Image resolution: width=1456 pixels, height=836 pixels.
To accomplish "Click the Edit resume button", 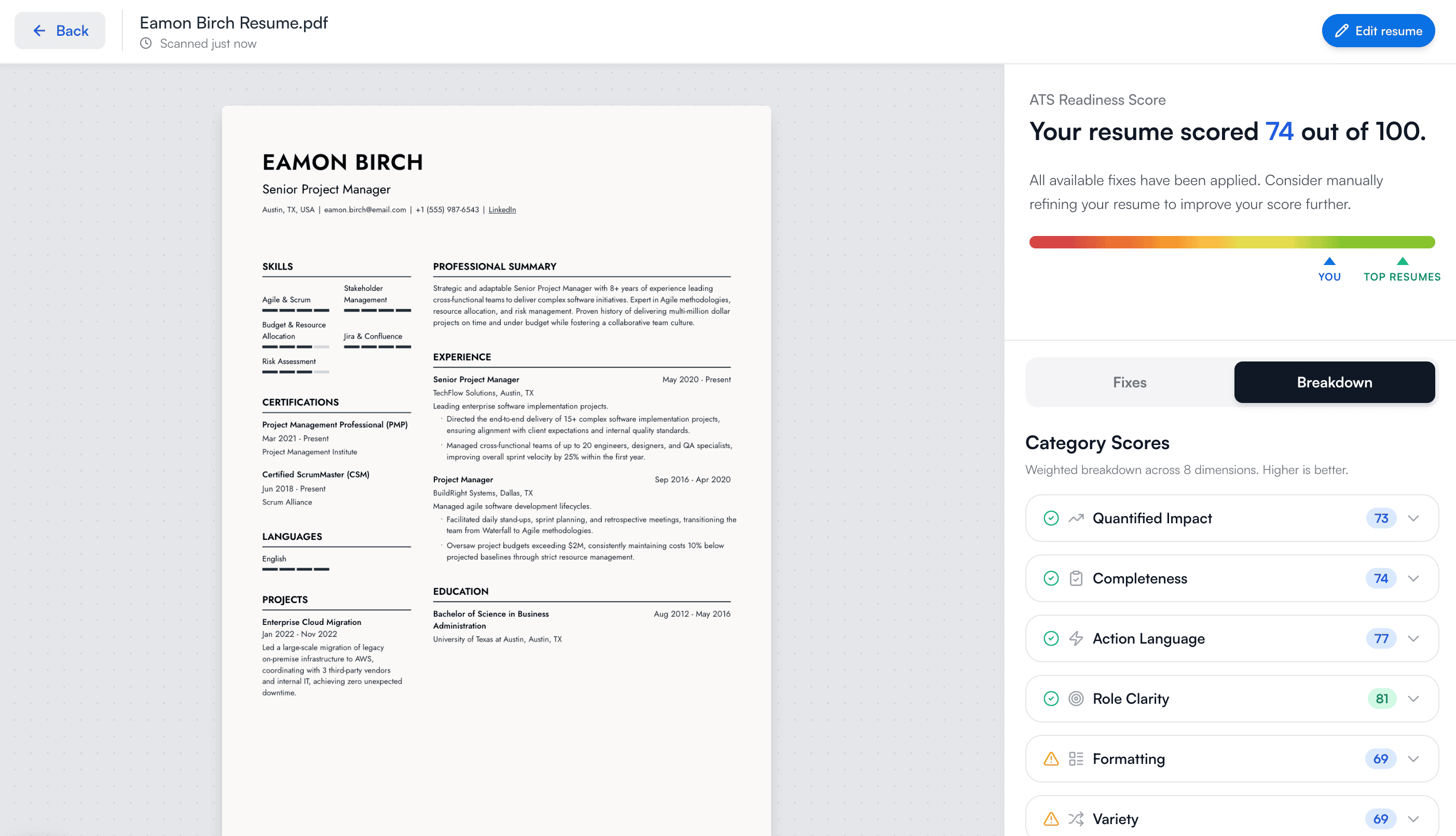I will click(1378, 31).
